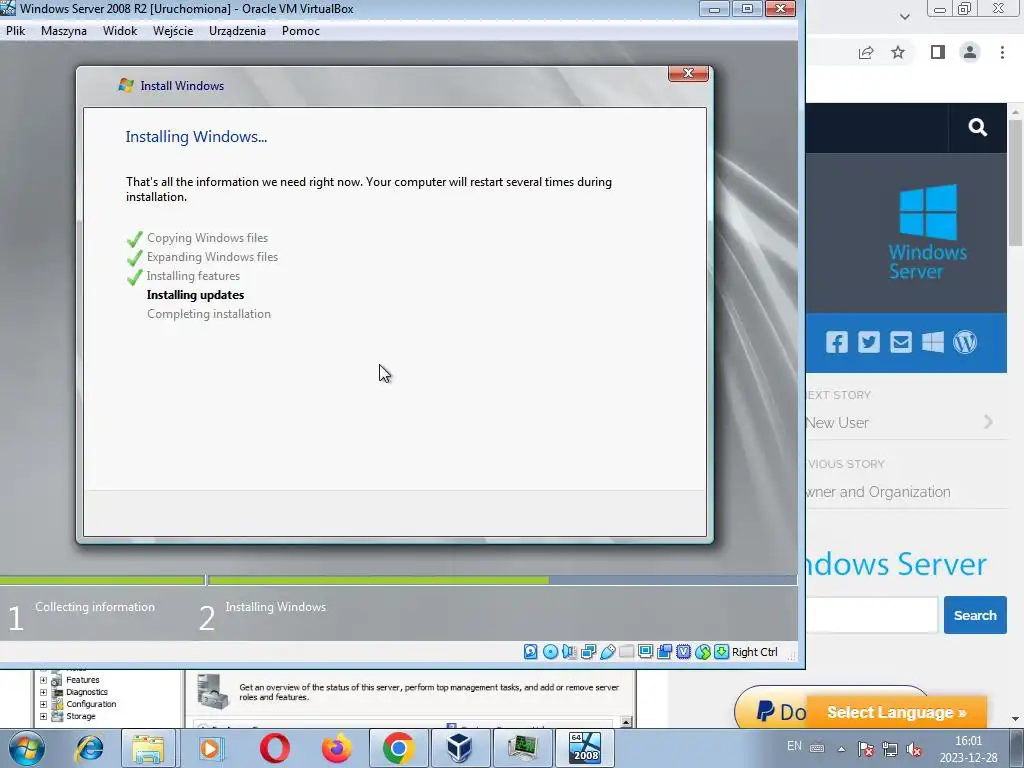Image resolution: width=1024 pixels, height=768 pixels.
Task: Click the network adapters icon in VirtualBox status bar
Action: [x=588, y=651]
